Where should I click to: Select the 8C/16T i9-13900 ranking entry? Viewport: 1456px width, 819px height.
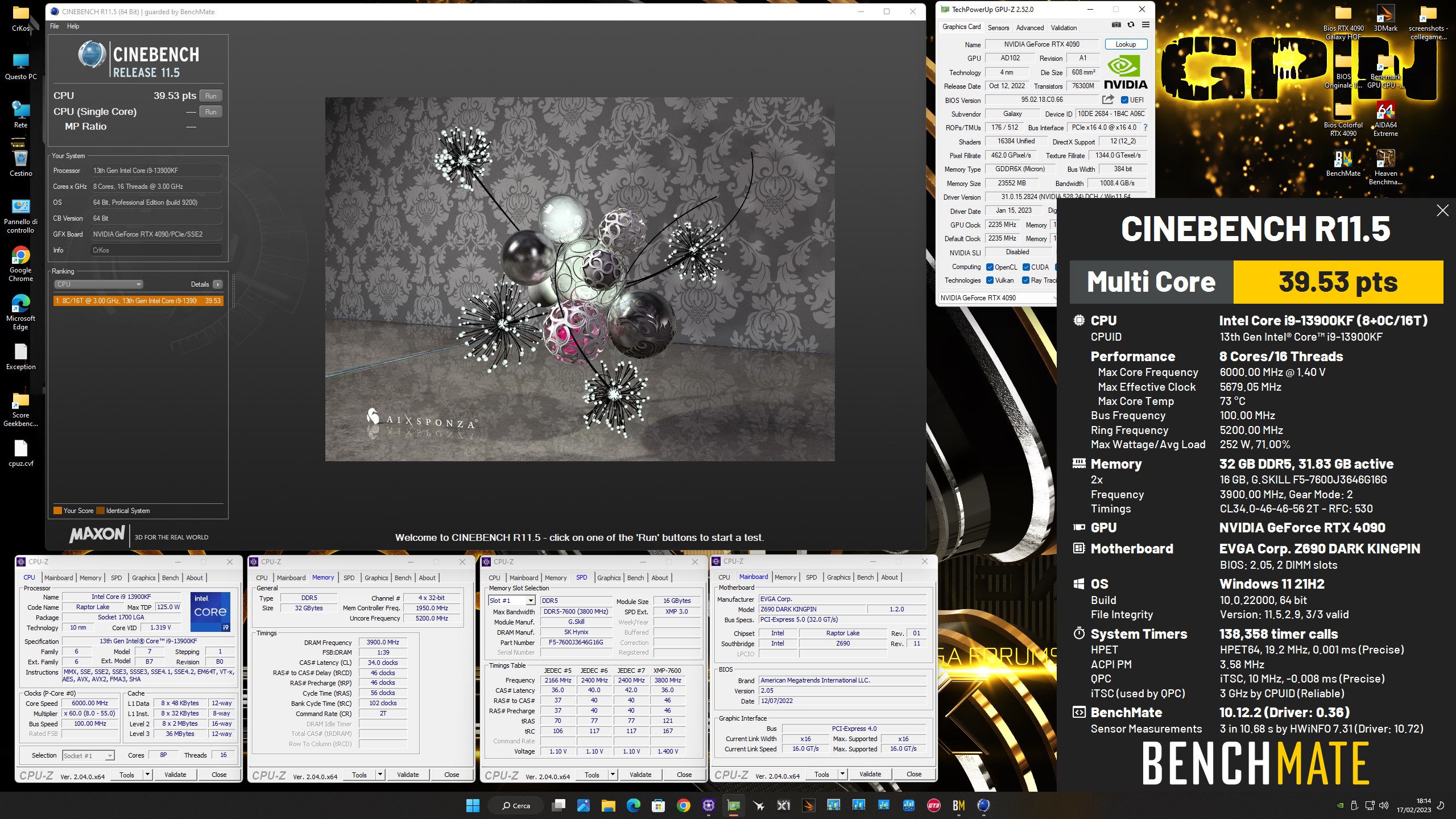(x=138, y=301)
